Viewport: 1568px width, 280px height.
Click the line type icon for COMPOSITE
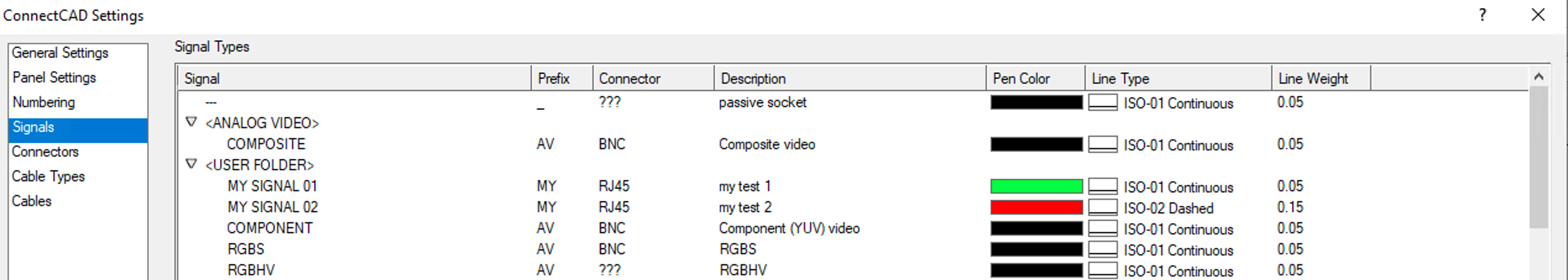(x=1102, y=144)
